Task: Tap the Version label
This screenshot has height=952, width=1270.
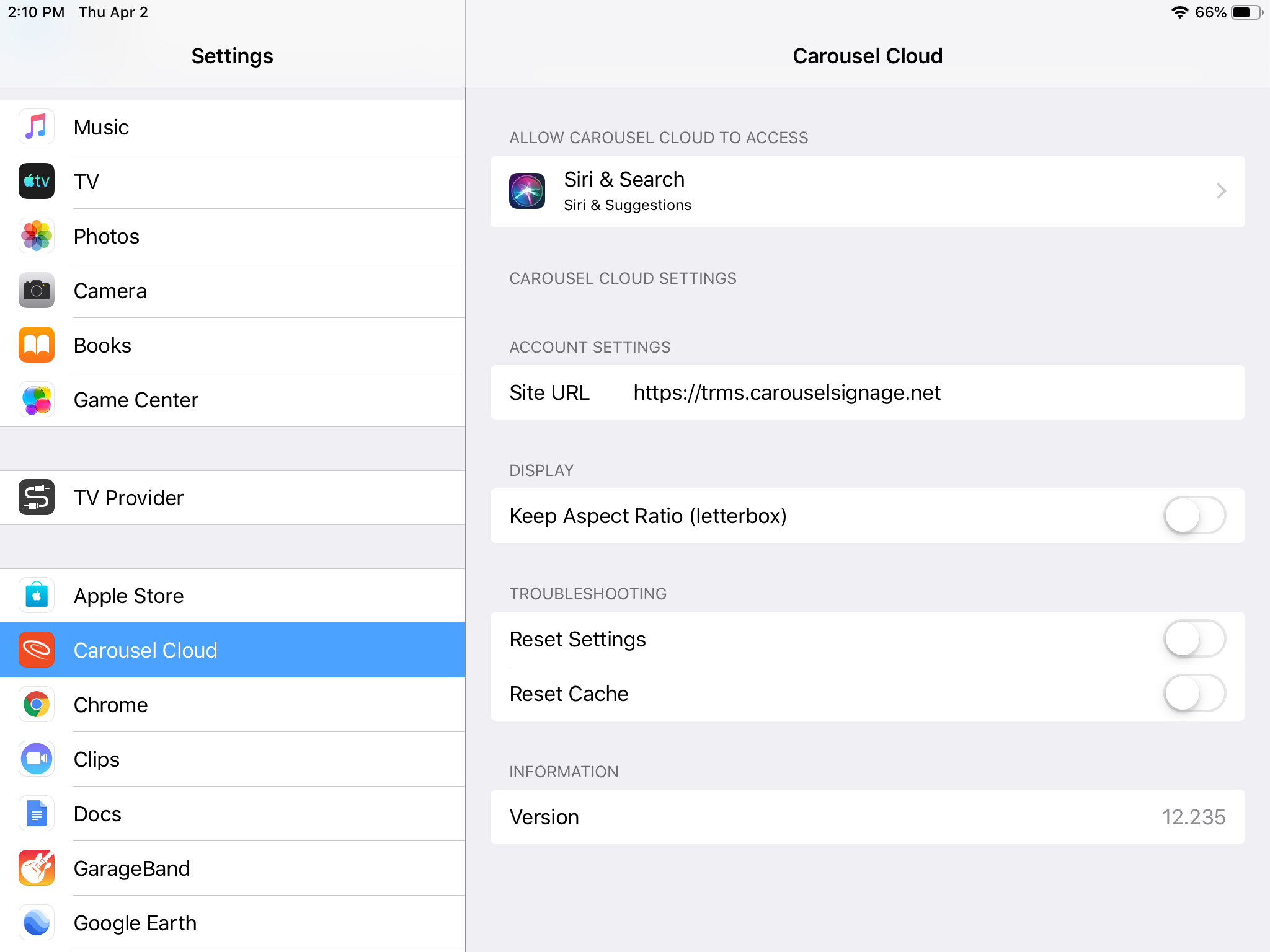Action: (x=544, y=817)
